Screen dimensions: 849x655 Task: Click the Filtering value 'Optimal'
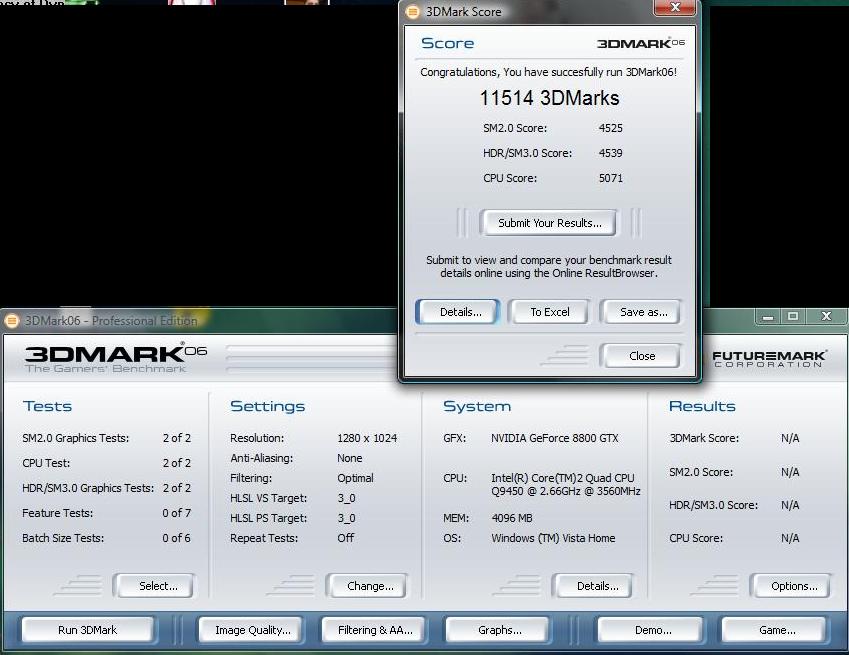point(355,478)
